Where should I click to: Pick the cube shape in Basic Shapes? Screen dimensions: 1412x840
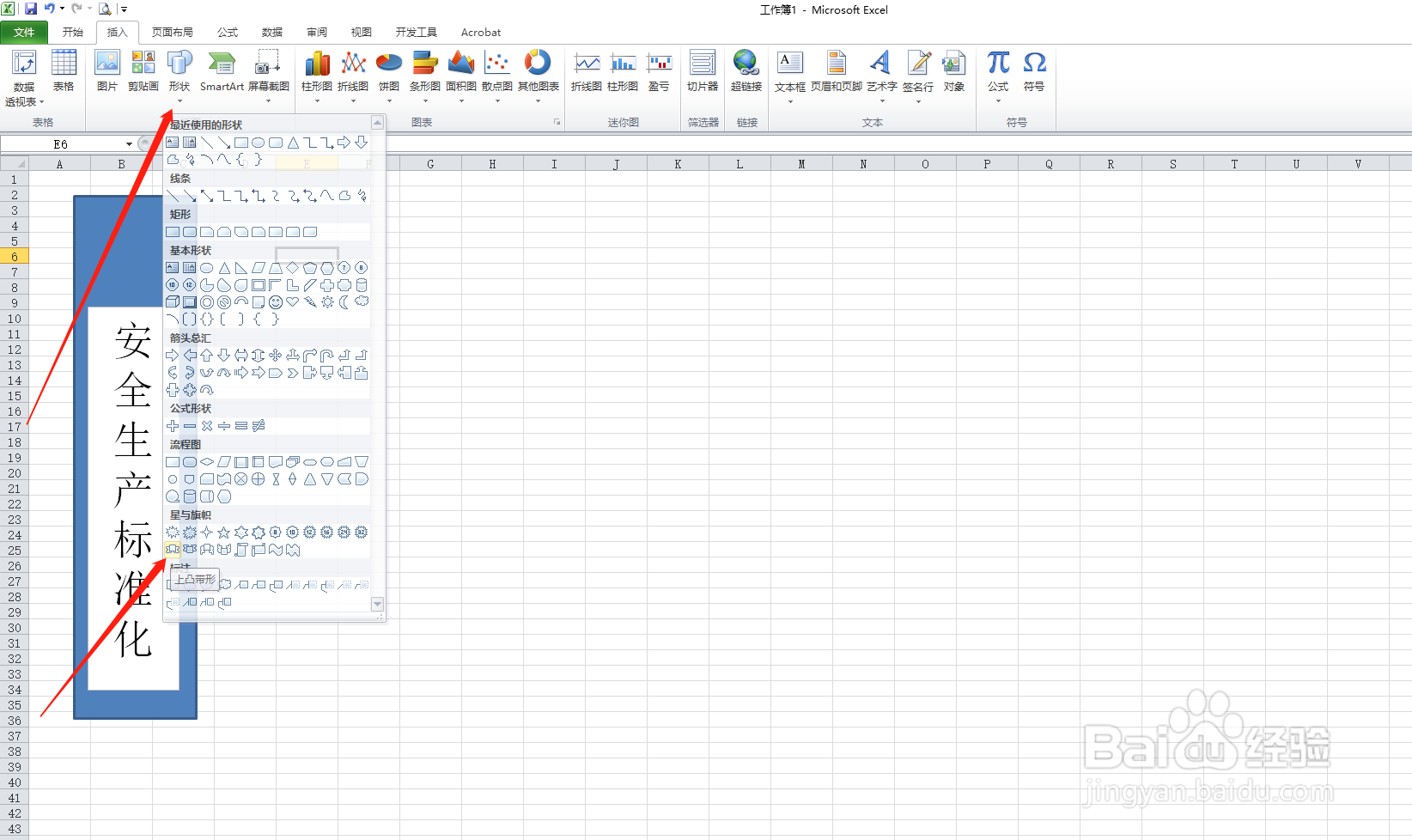[x=173, y=302]
